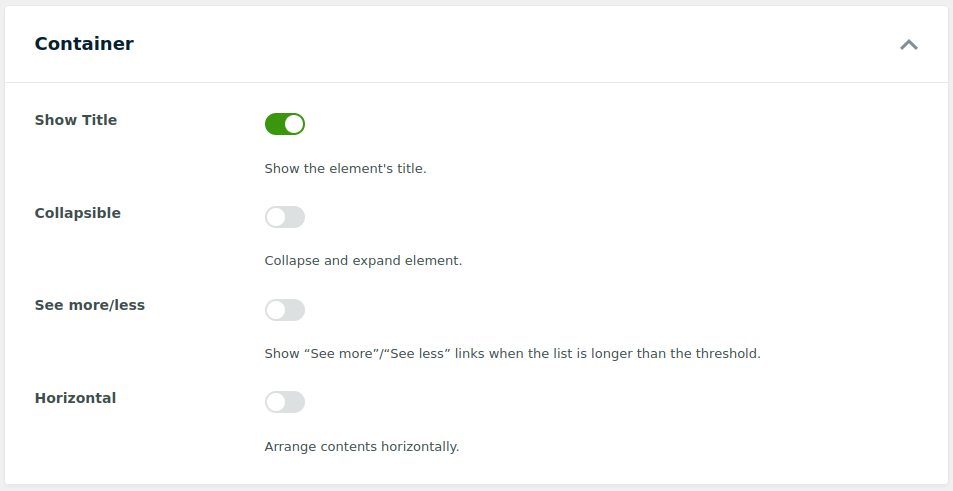Screen dimensions: 953x491
Task: Click the See more/See less threshold description
Action: 512,354
